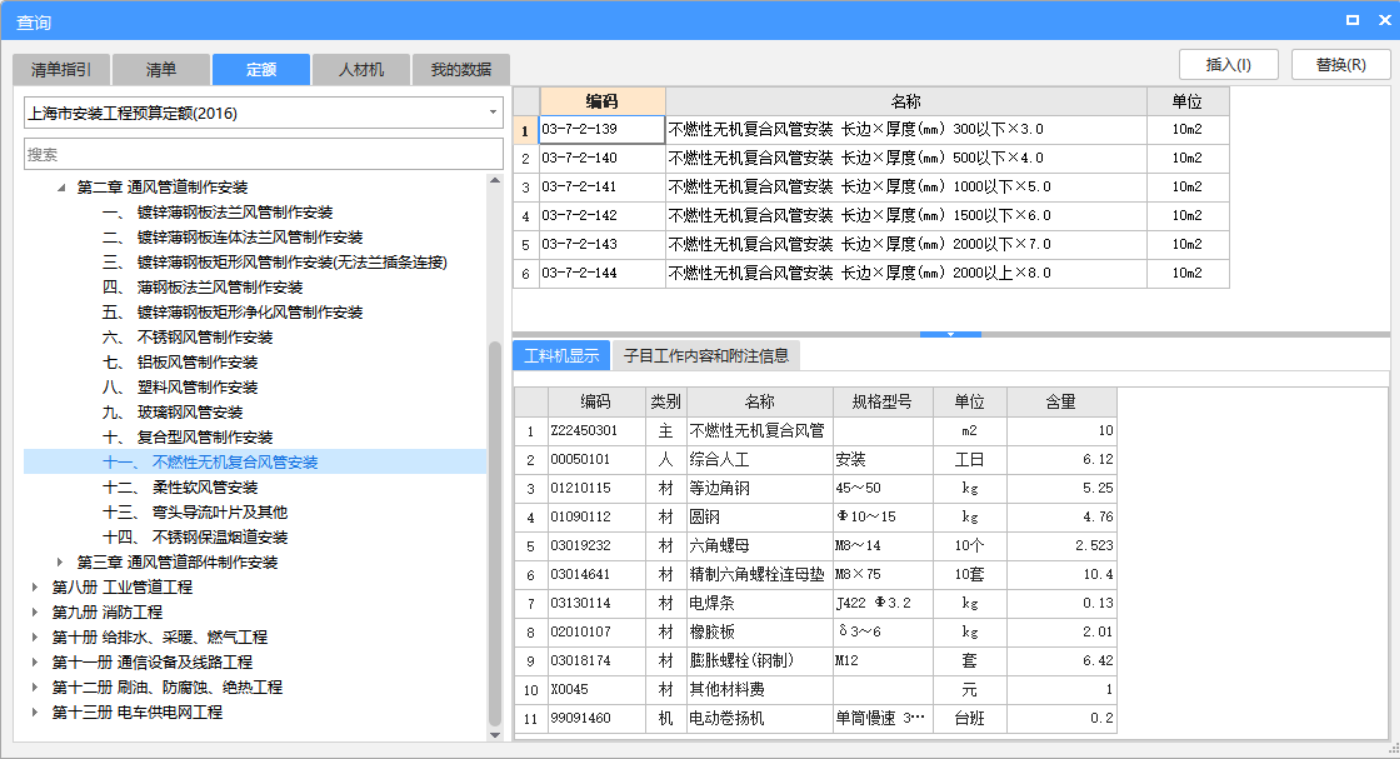Select the 精制六角螺栓连母垫 cell
Screen dimensions: 1400x759
pos(759,575)
